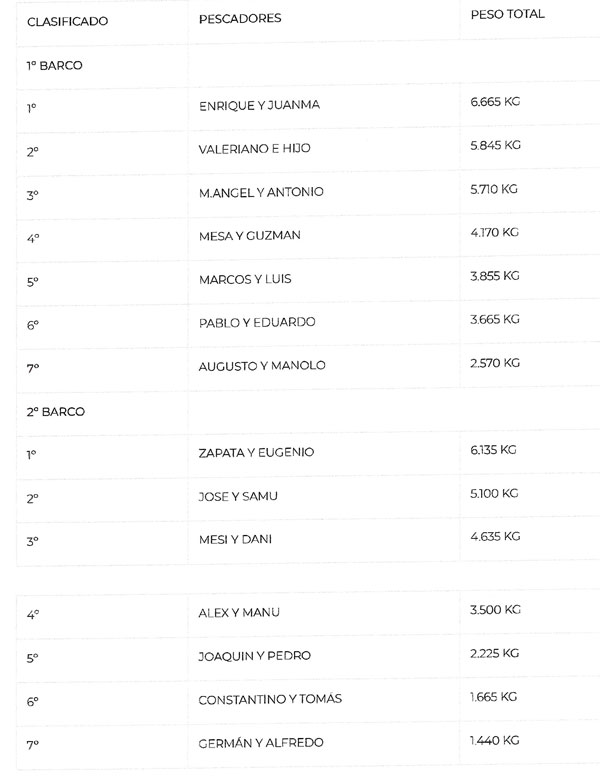Click the PESCADORES column header
Viewport: 600px width, 778px height.
240,19
